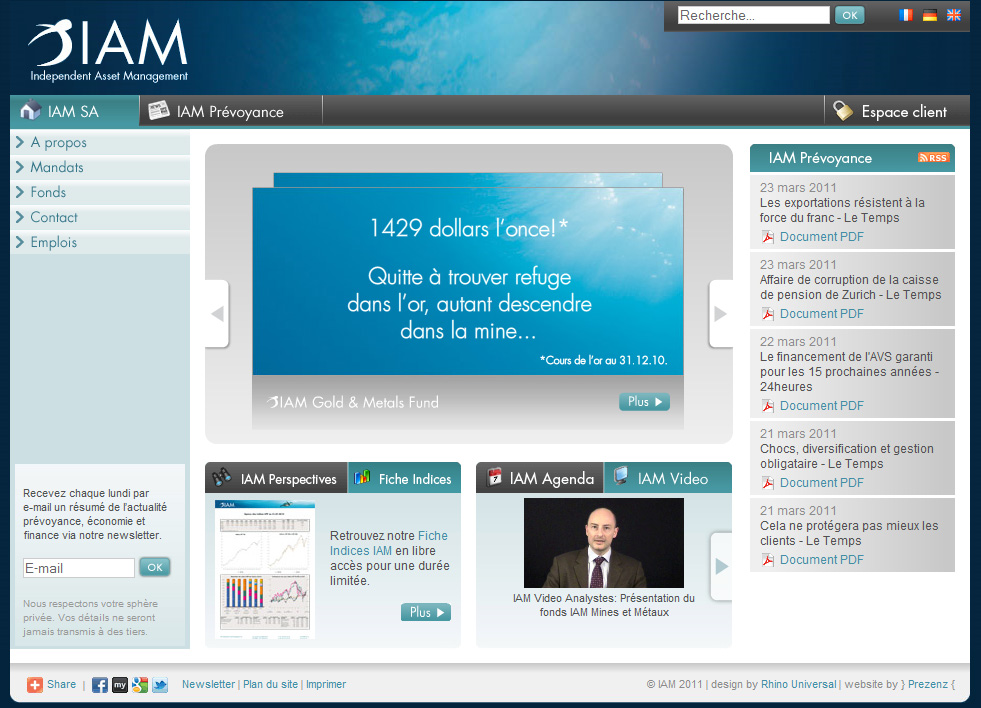Click the "IAM Gold & Metals Fund" slide caption
This screenshot has height=708, width=981.
353,402
